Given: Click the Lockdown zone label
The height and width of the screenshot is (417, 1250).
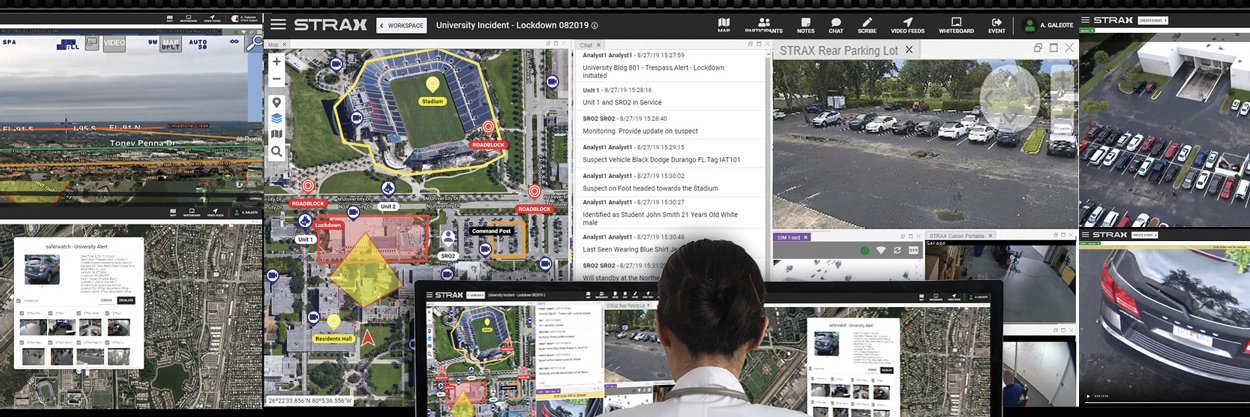Looking at the screenshot, I should tap(330, 226).
